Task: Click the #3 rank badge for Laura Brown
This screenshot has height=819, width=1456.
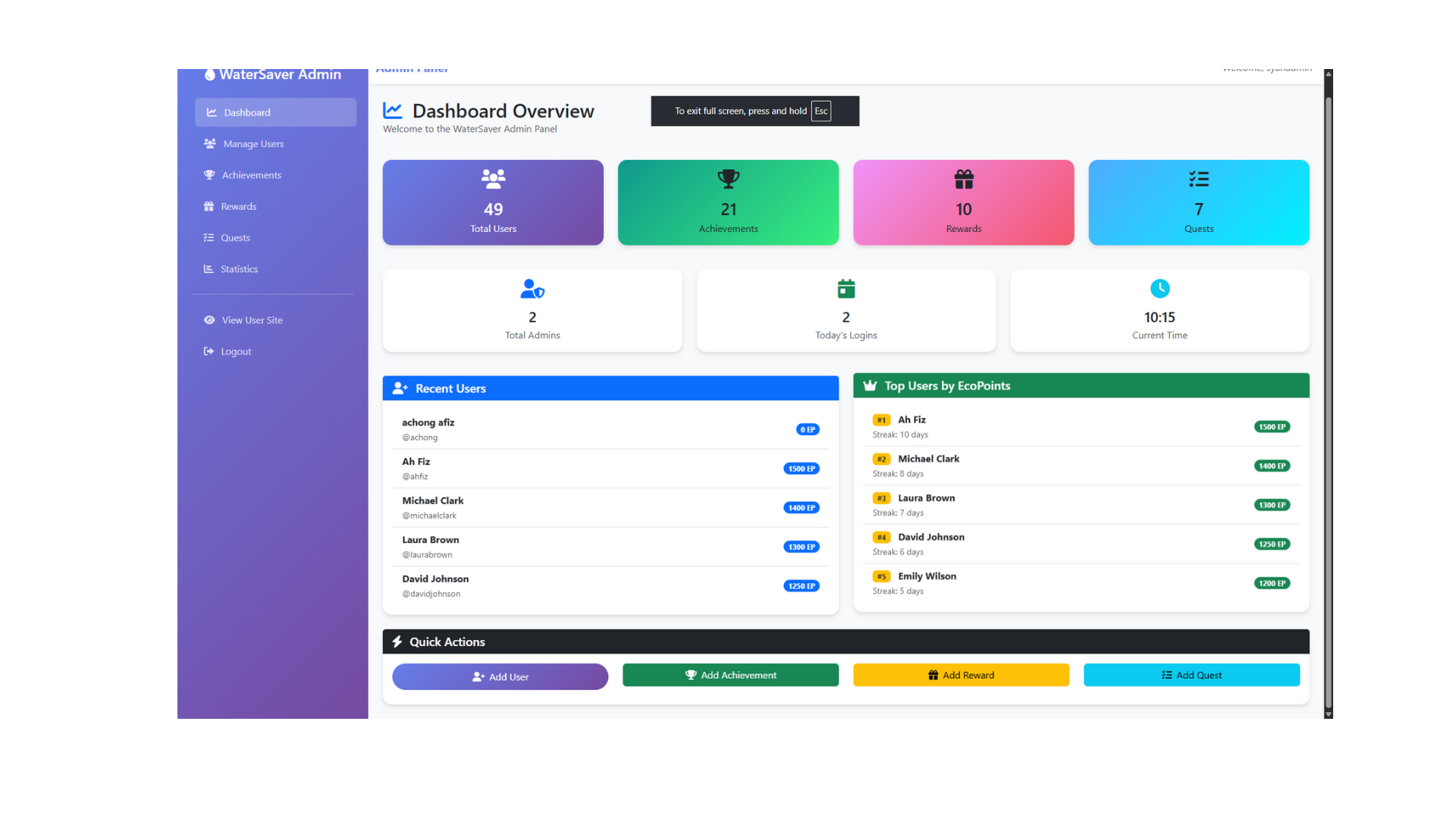Action: point(881,498)
